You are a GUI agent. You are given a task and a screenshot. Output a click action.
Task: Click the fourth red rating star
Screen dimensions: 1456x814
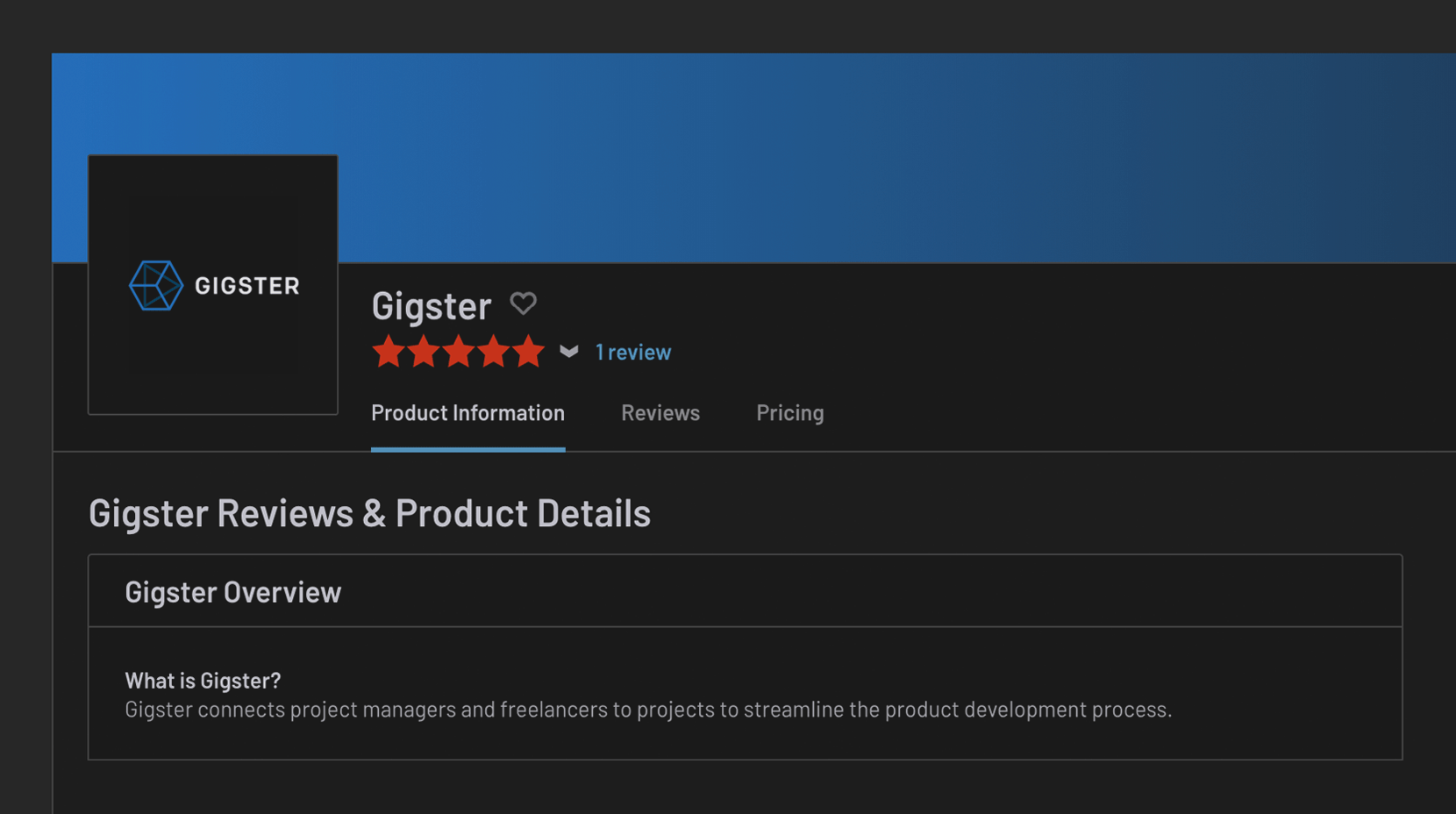coord(494,352)
